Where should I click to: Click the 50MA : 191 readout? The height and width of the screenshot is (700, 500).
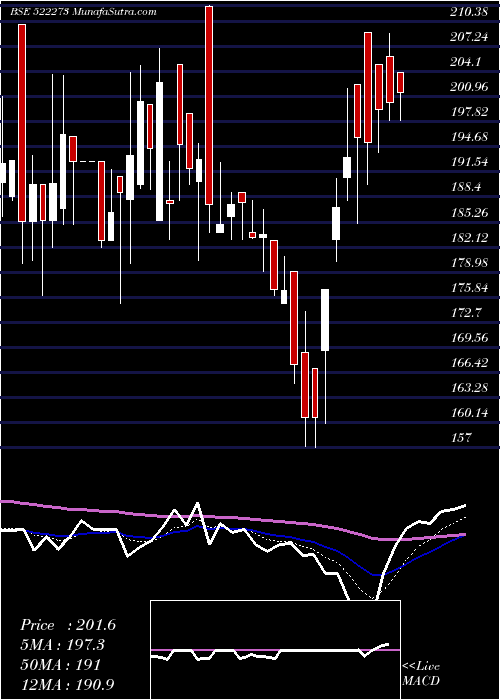coord(60,665)
